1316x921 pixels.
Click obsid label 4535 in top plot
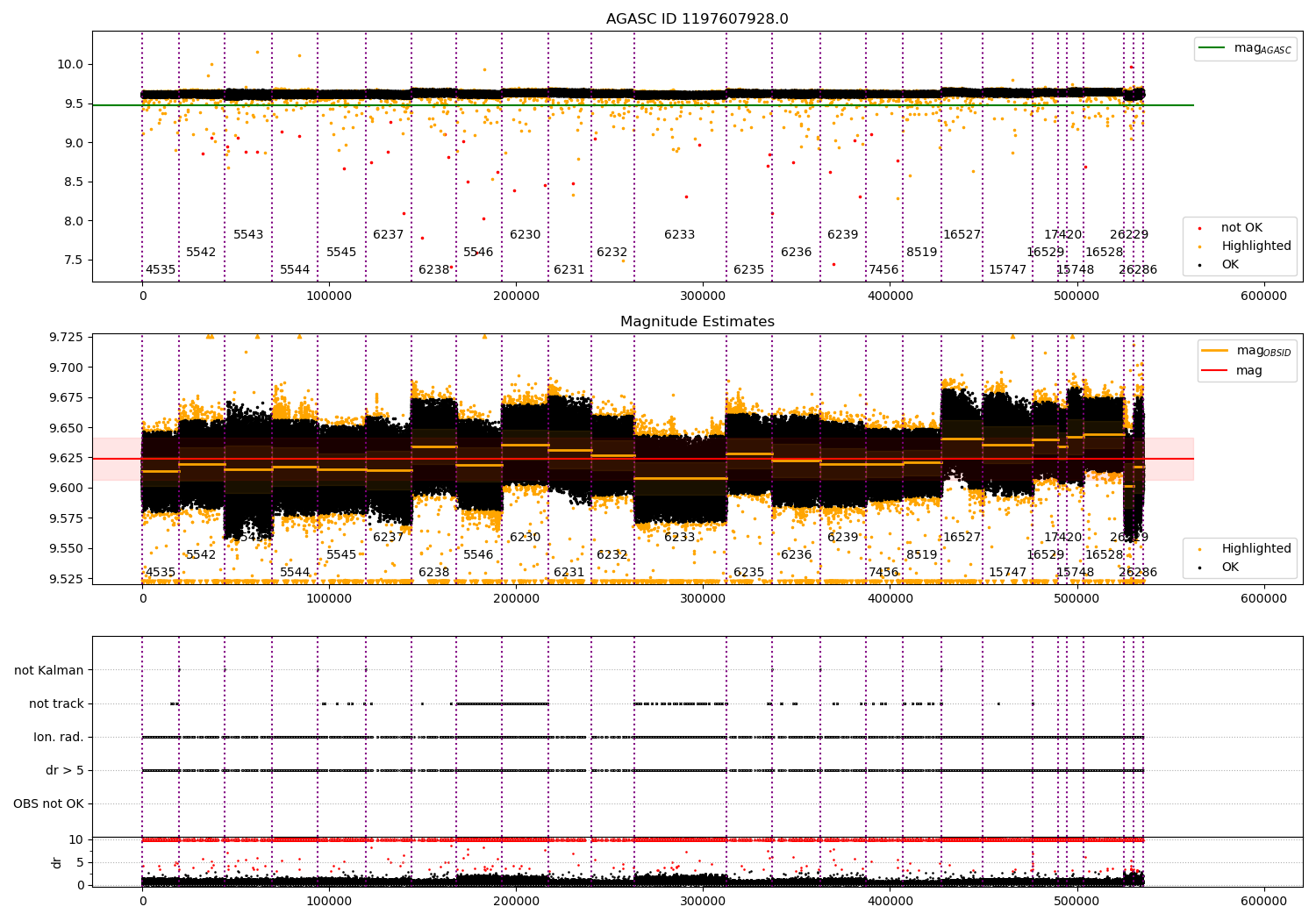click(x=161, y=270)
